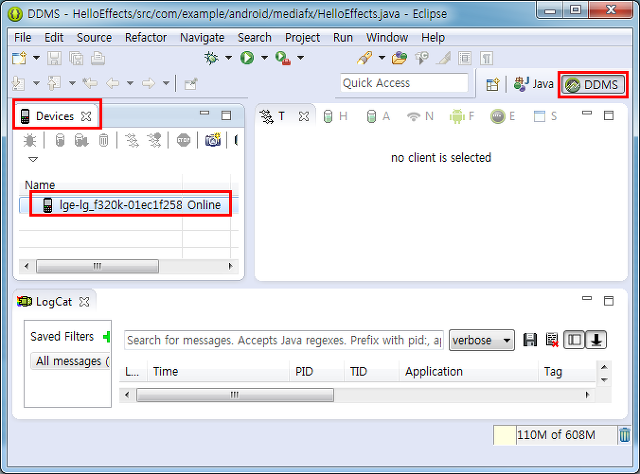The width and height of the screenshot is (640, 474).
Task: Click the External Tools run icon
Action: (x=283, y=58)
